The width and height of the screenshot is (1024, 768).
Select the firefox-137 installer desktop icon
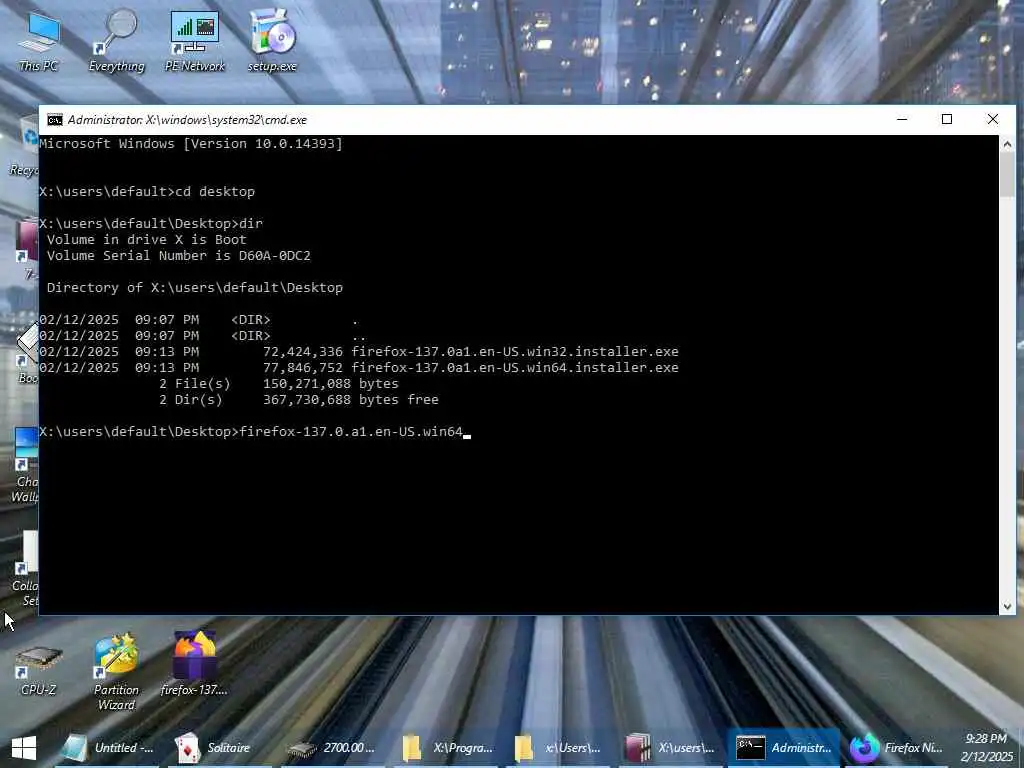[x=194, y=664]
